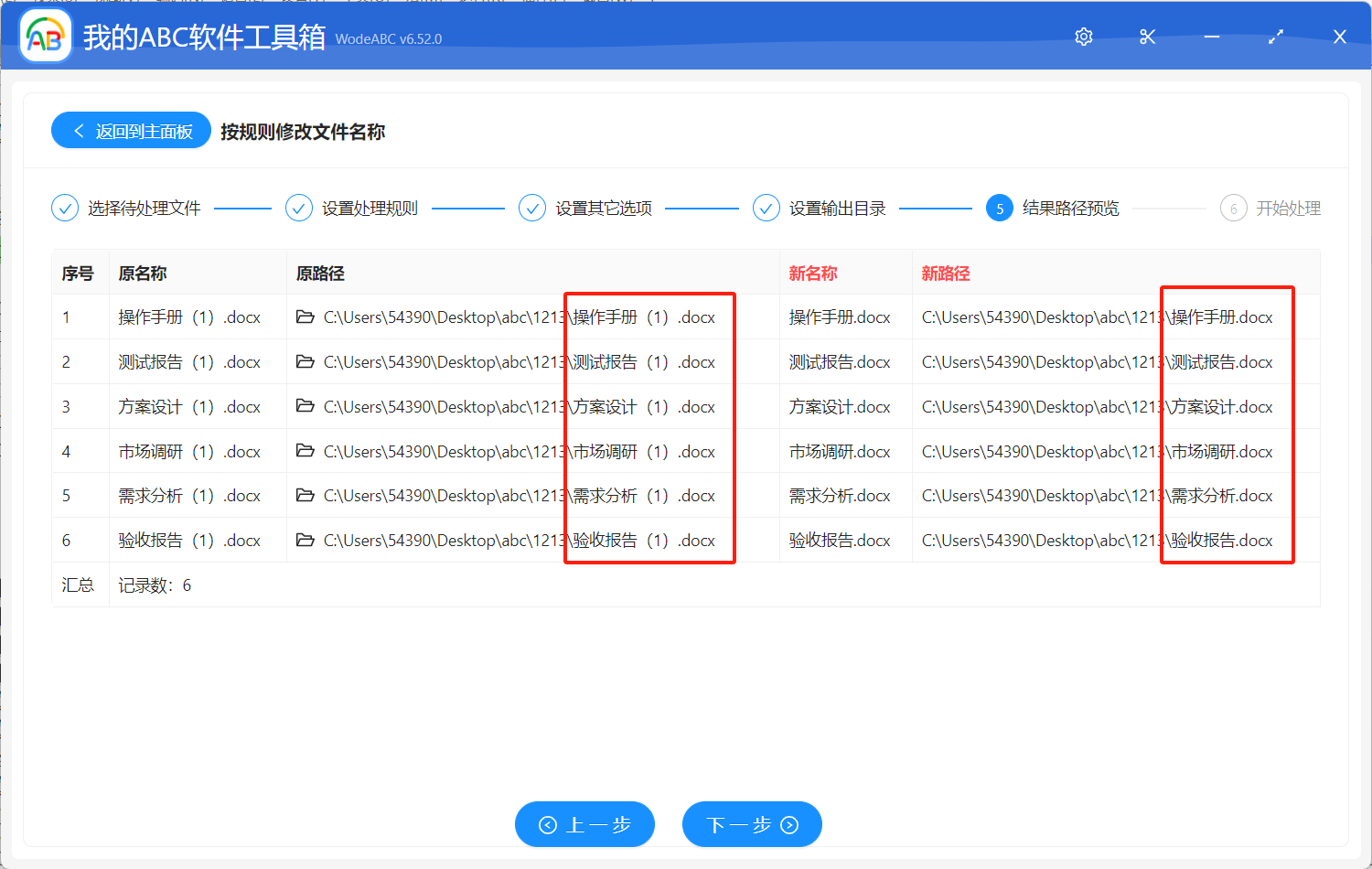1372x869 pixels.
Task: Click the blue step 5 circle icon
Action: coord(1000,208)
